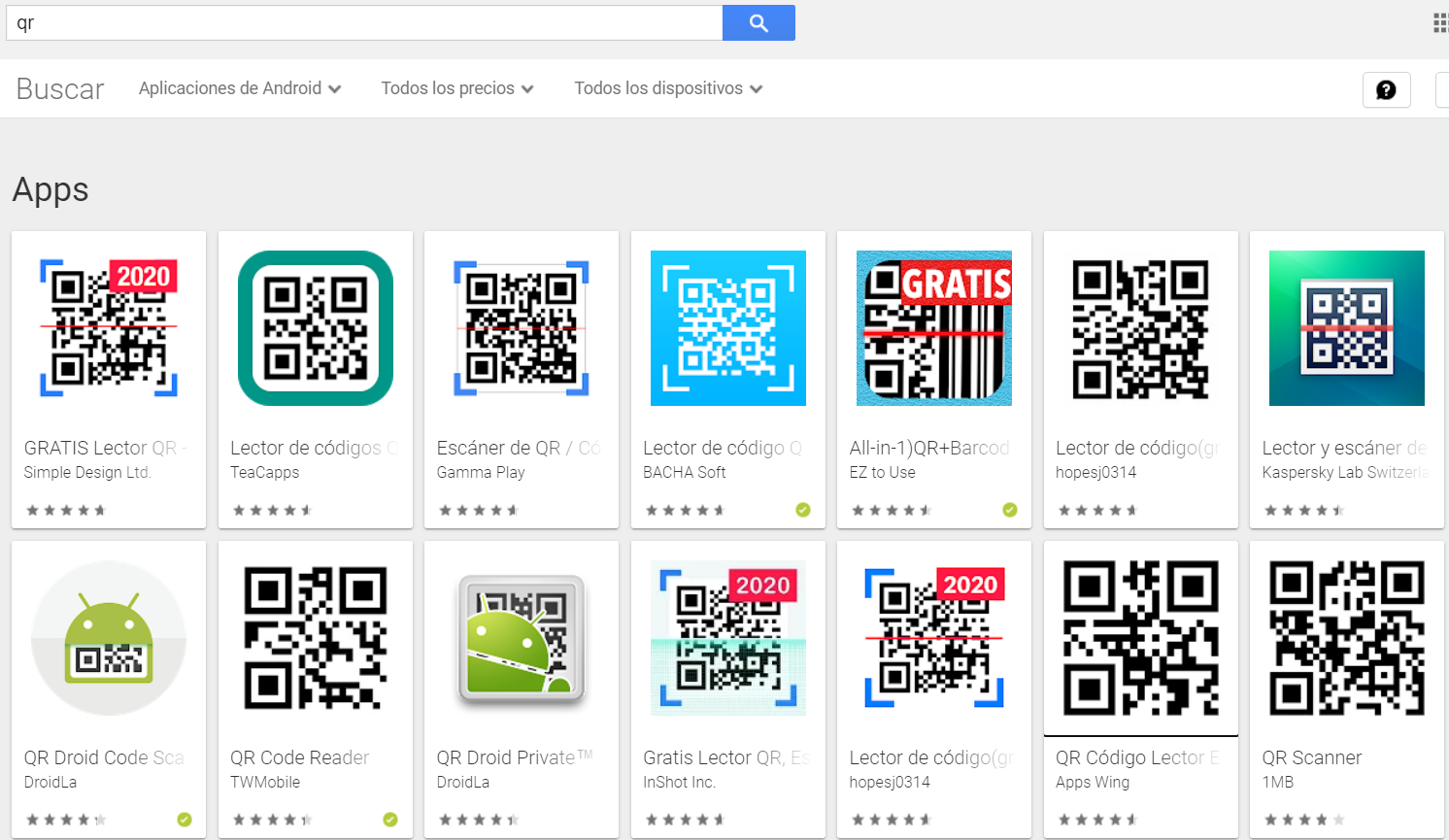The height and width of the screenshot is (840, 1449).
Task: Open GRATIS Lector QR app icon
Action: (109, 328)
